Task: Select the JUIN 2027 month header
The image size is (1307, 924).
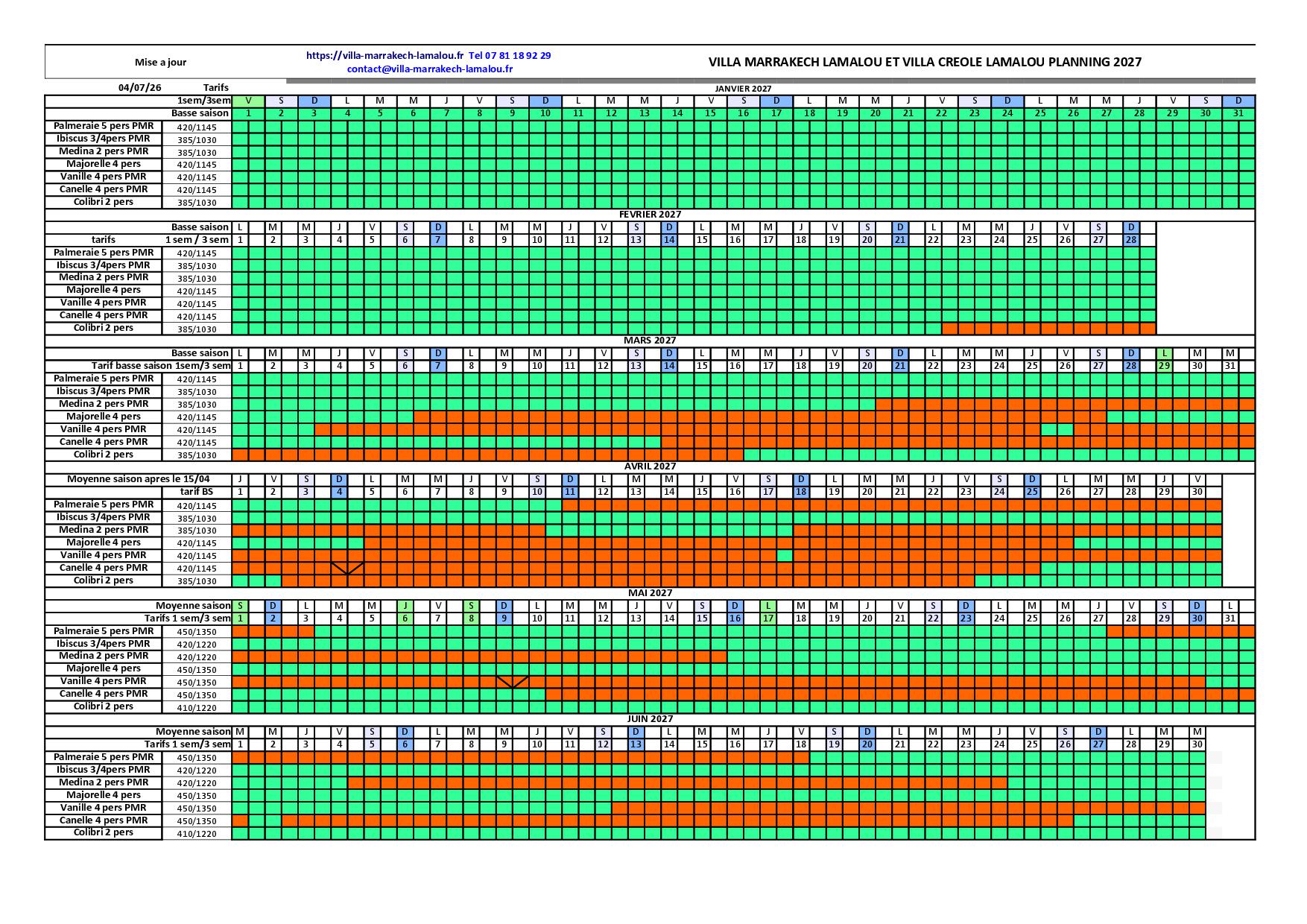Action: point(651,719)
